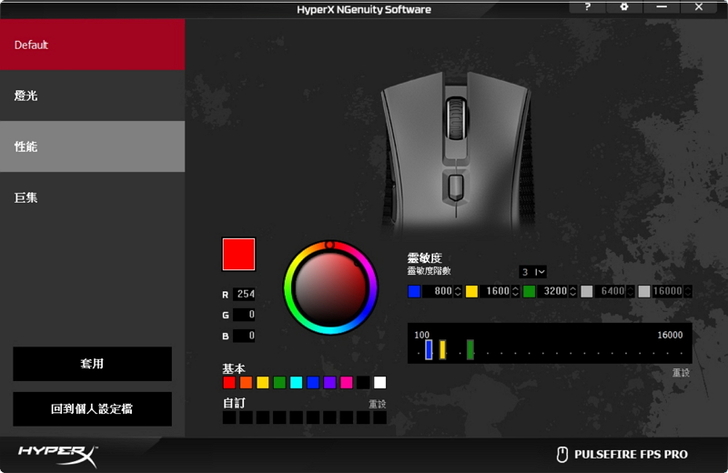Click the G value field
This screenshot has height=473, width=728.
pos(244,315)
